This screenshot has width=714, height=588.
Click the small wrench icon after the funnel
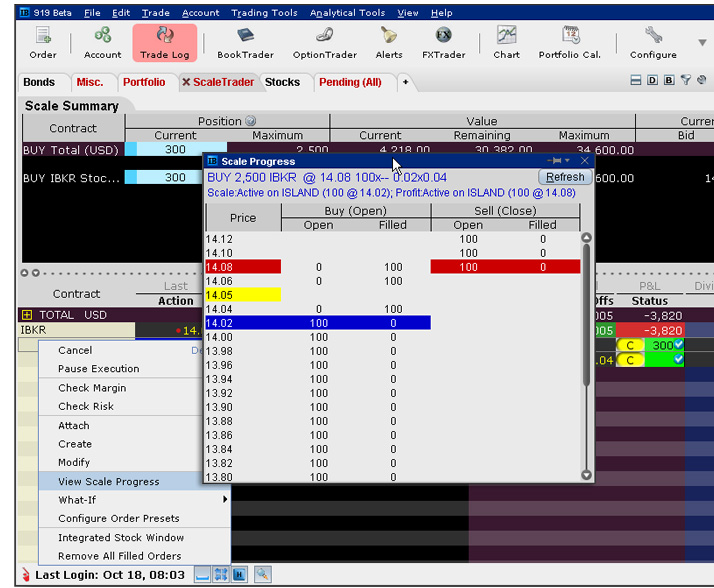click(x=701, y=80)
